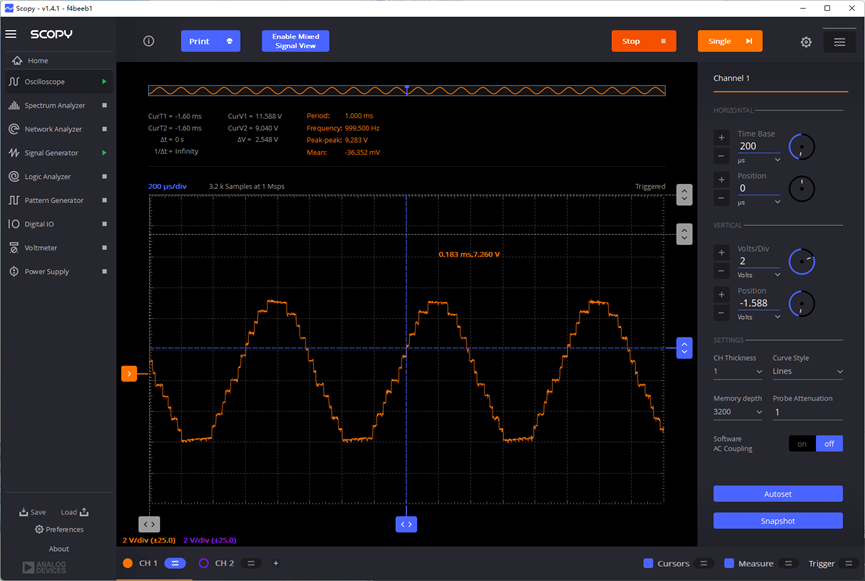This screenshot has height=581, width=865.
Task: Click the Time Base rotary knob
Action: 802,147
